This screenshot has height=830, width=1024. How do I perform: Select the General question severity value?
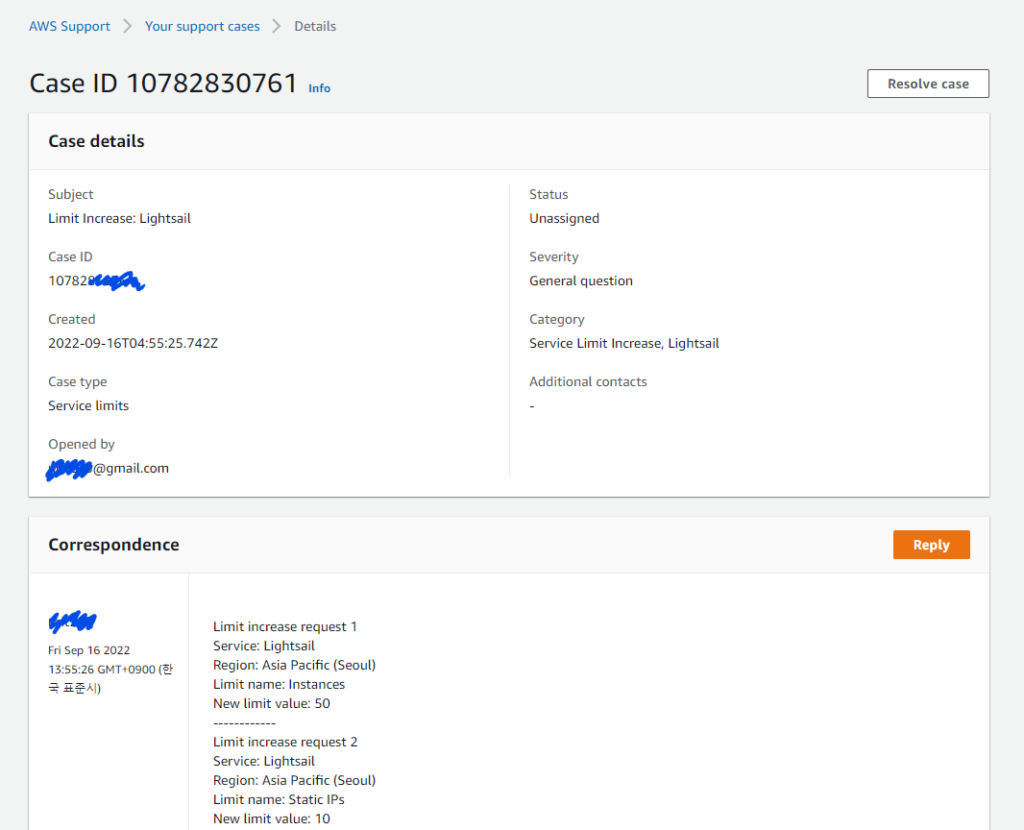[581, 281]
